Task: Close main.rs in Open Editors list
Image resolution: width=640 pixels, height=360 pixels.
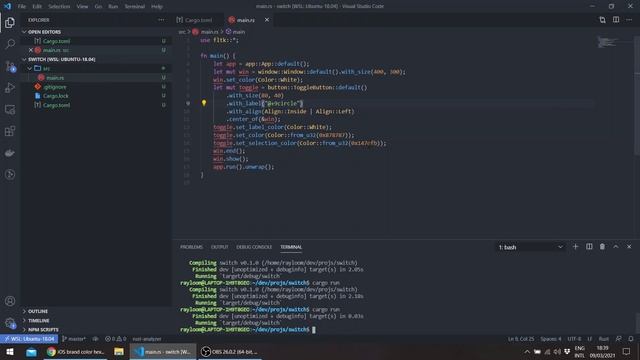Action: [31, 50]
